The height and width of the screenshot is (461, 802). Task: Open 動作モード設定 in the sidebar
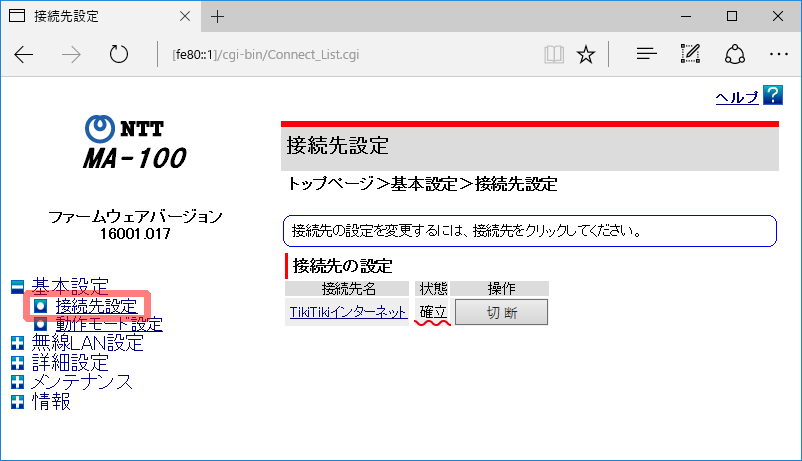coord(109,324)
